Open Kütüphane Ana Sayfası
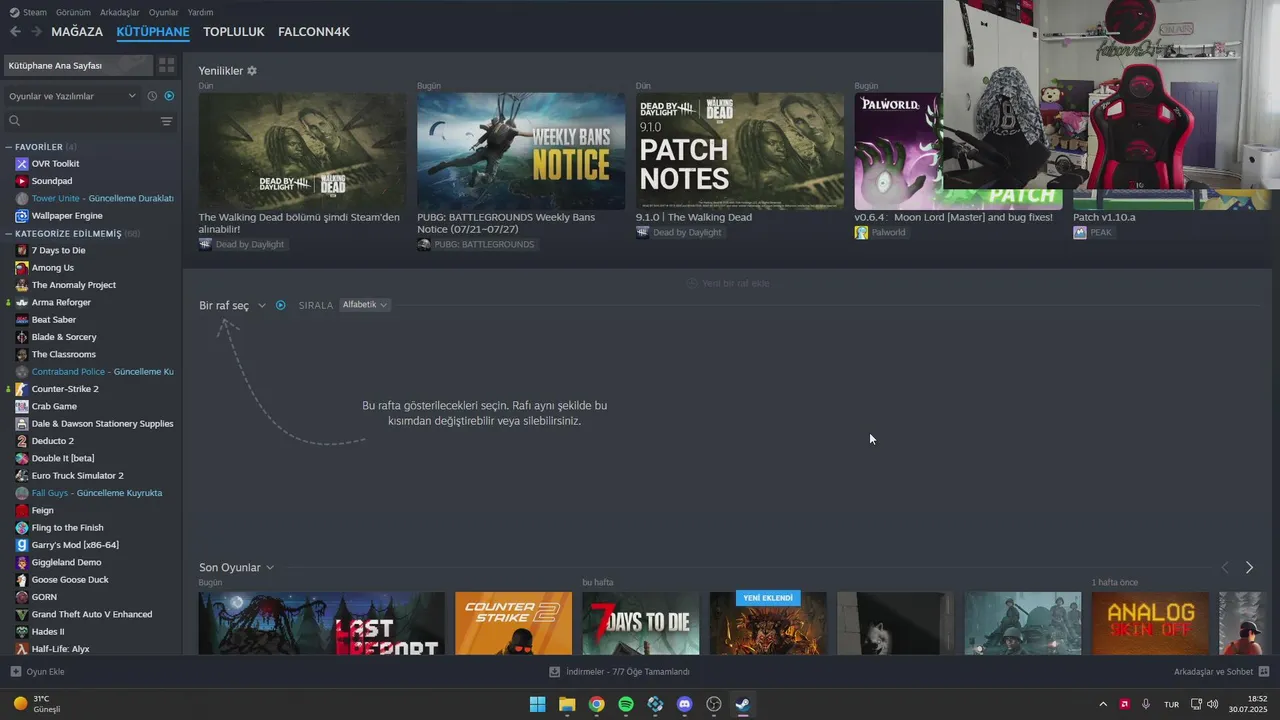1280x720 pixels. click(x=79, y=65)
